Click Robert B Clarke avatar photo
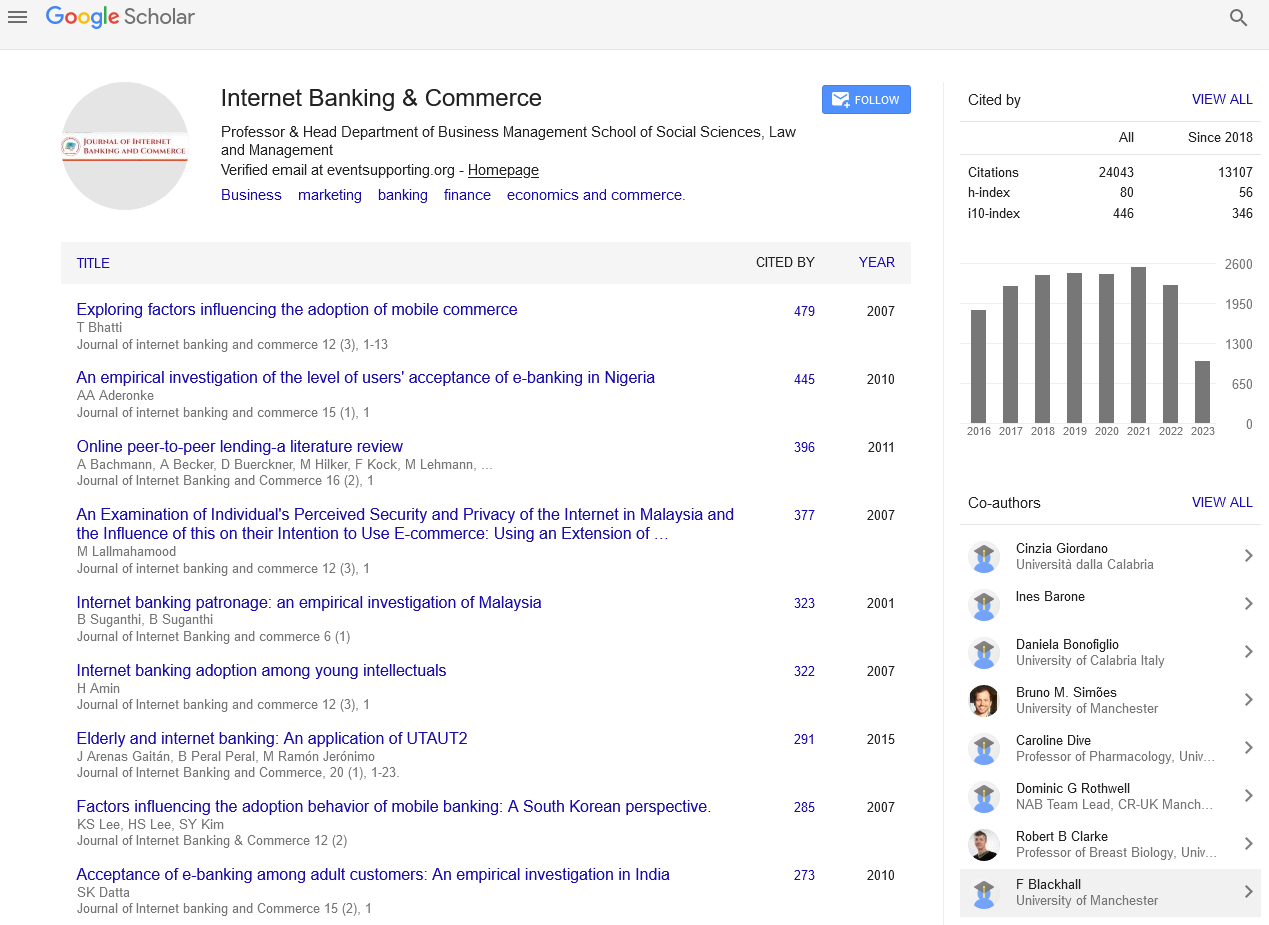1269x925 pixels. (984, 844)
